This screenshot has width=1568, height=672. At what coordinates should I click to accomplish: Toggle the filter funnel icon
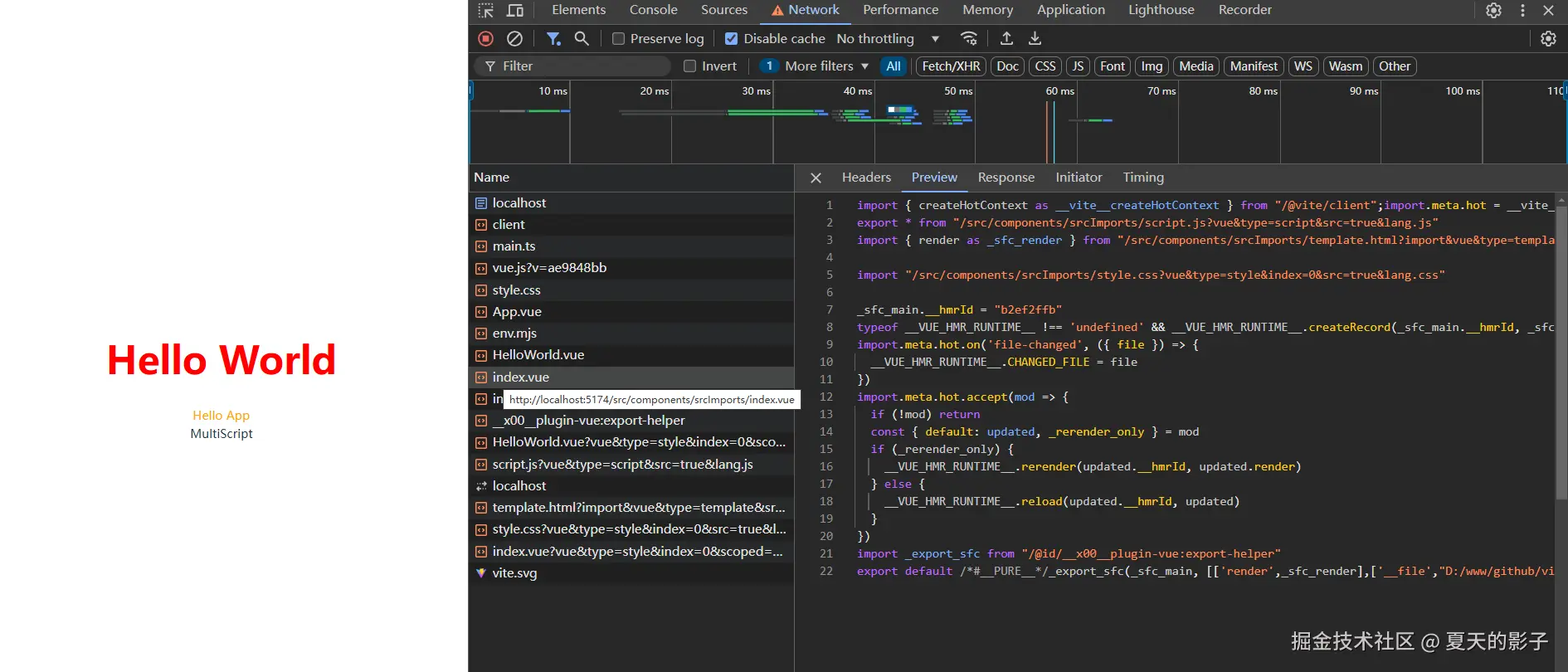coord(553,38)
